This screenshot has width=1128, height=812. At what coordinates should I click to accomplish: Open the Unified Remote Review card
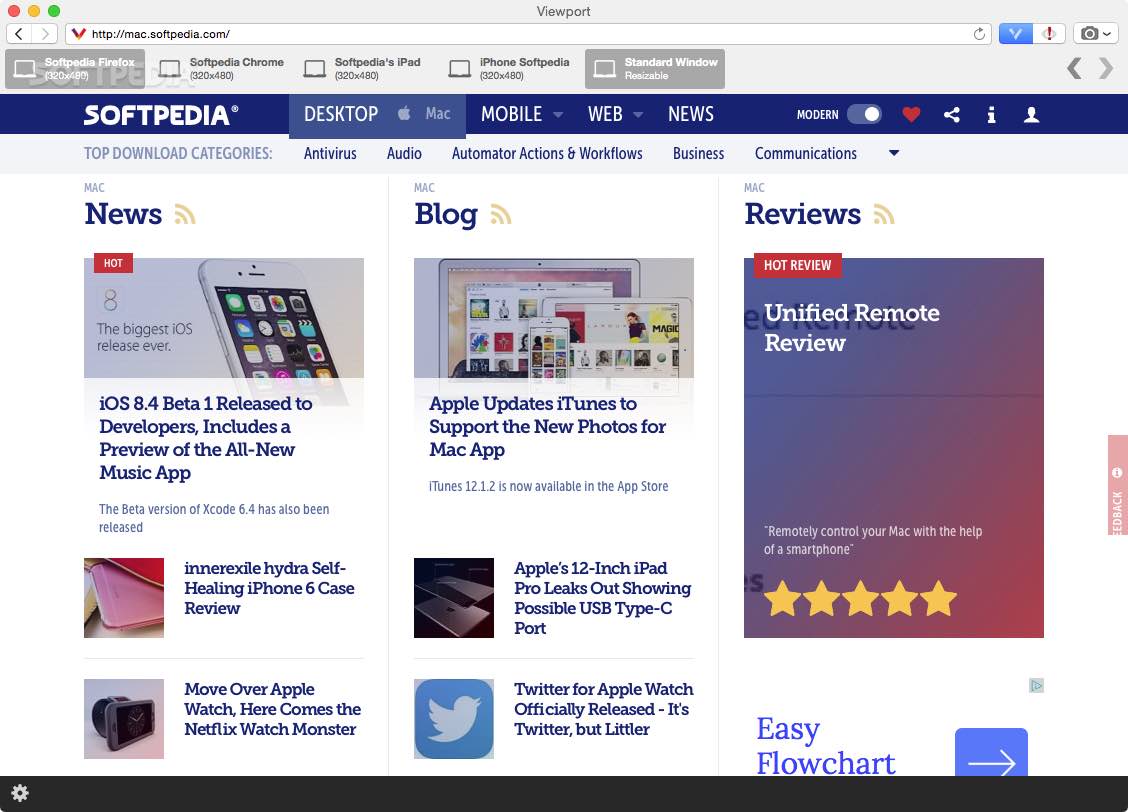[x=893, y=447]
